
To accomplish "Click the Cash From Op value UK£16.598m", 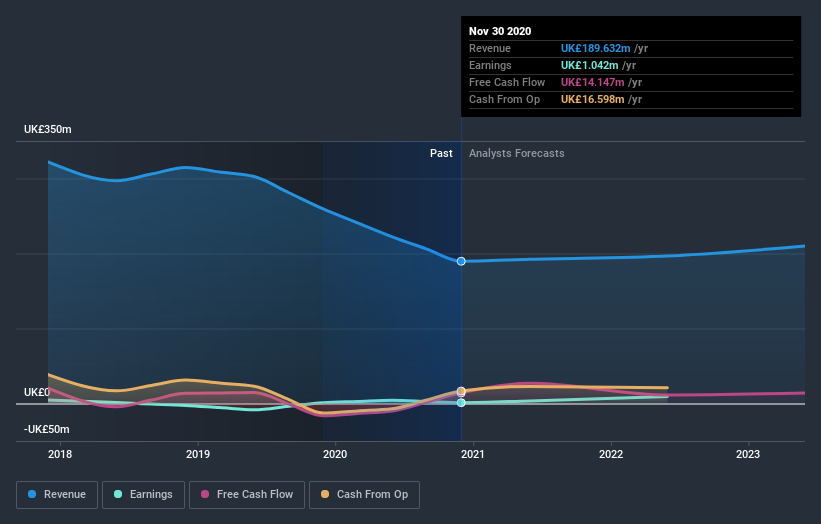I will point(592,99).
